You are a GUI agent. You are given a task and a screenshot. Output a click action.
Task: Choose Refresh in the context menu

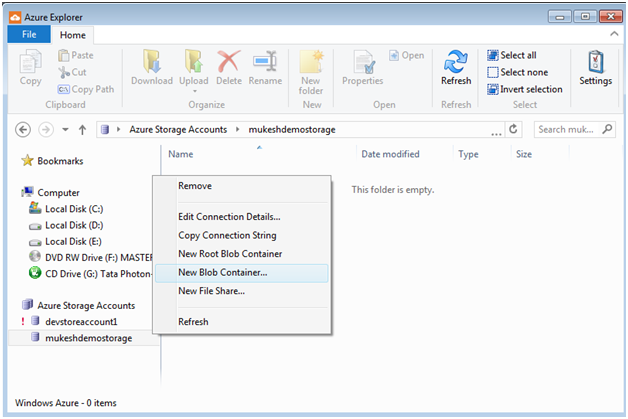[242, 322]
